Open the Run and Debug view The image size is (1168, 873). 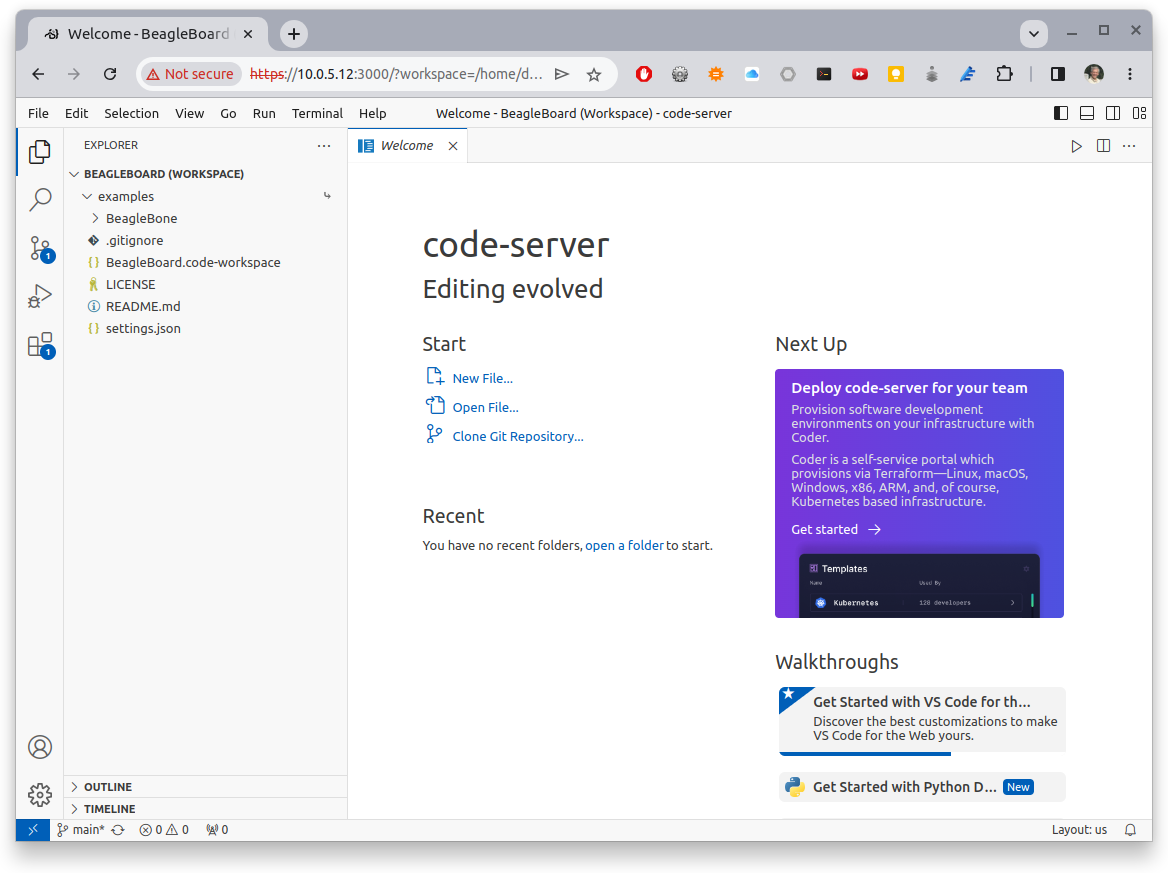click(x=40, y=296)
